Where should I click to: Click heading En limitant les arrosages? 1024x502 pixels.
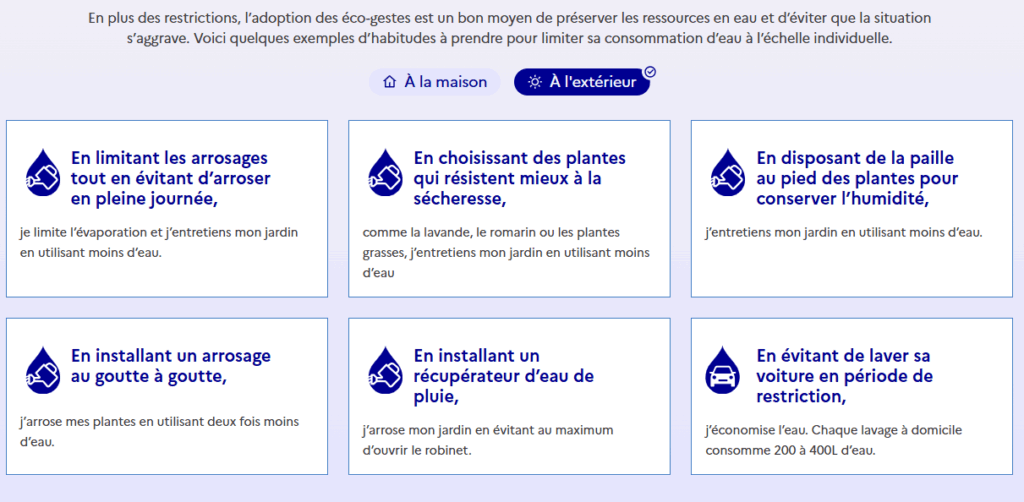(170, 179)
